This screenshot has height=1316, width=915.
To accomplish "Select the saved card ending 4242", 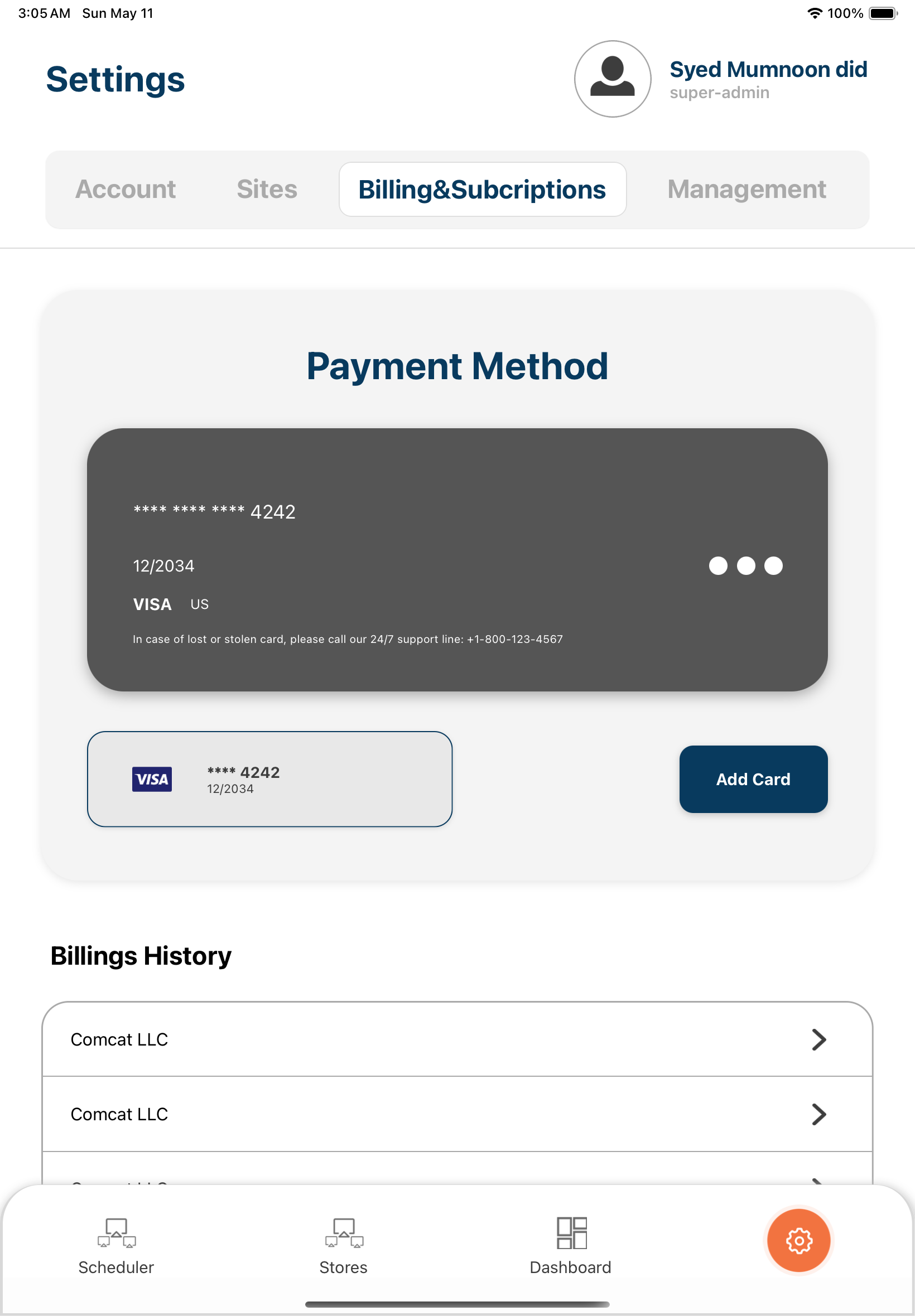I will click(x=269, y=779).
